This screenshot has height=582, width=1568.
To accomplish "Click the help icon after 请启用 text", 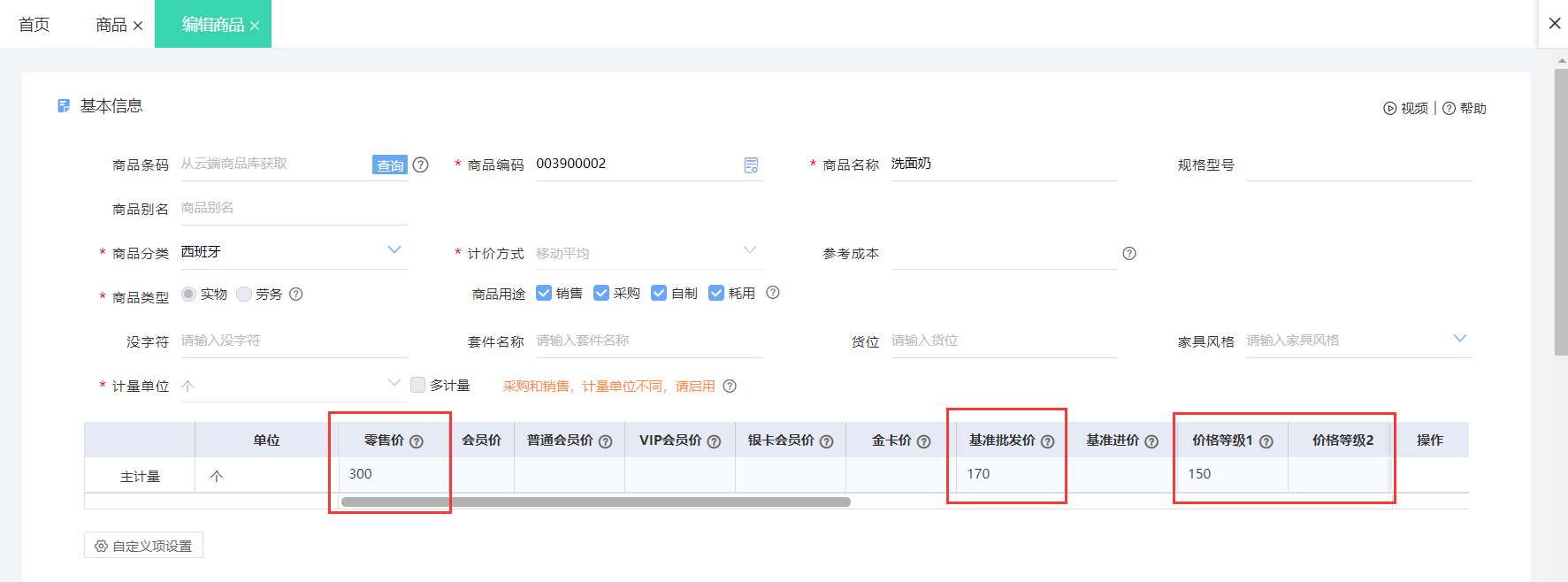I will pos(730,386).
